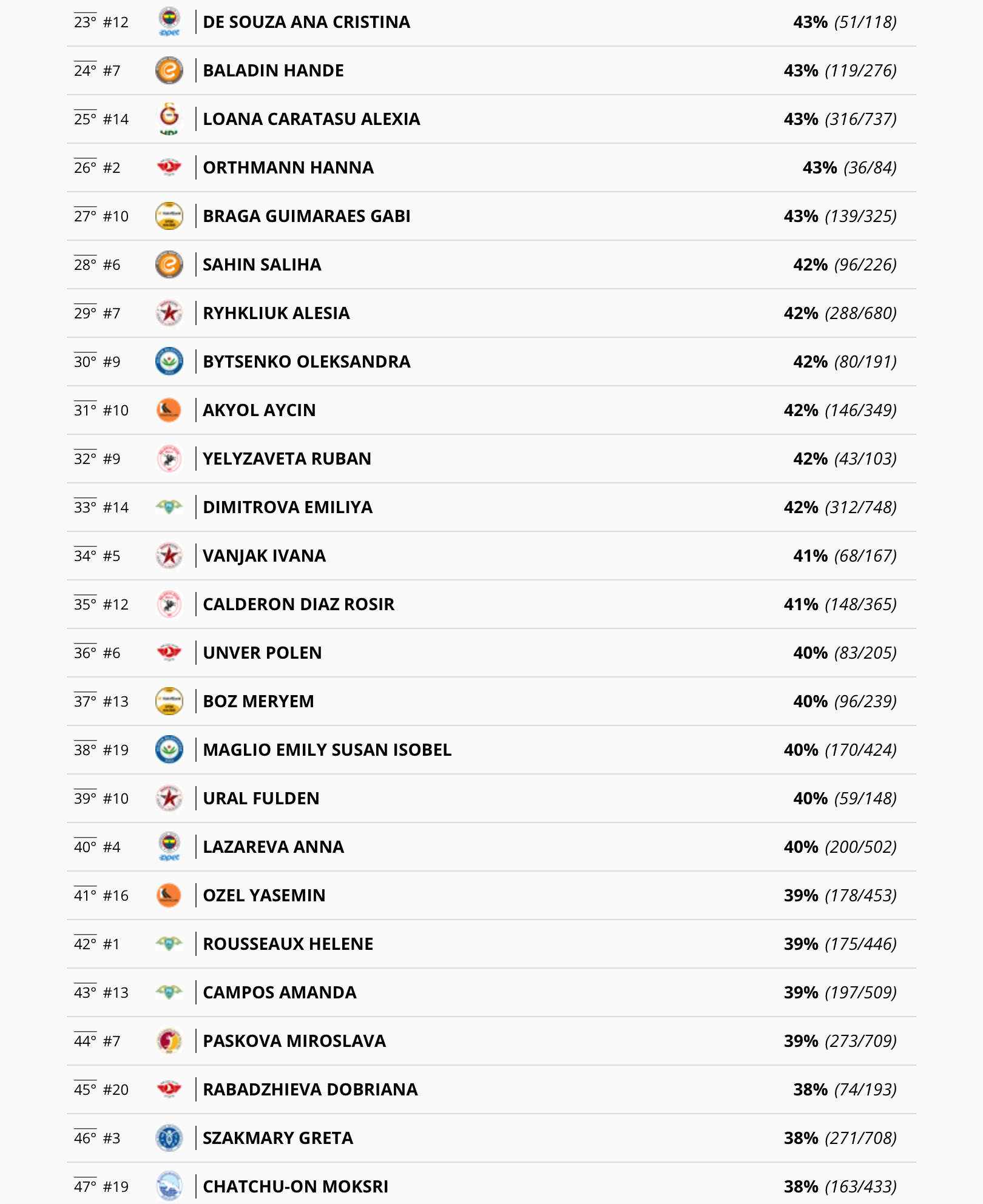The height and width of the screenshot is (1204, 983).
Task: Click the blue-green club logo beside Bytsenko Oleksandra
Action: (169, 362)
